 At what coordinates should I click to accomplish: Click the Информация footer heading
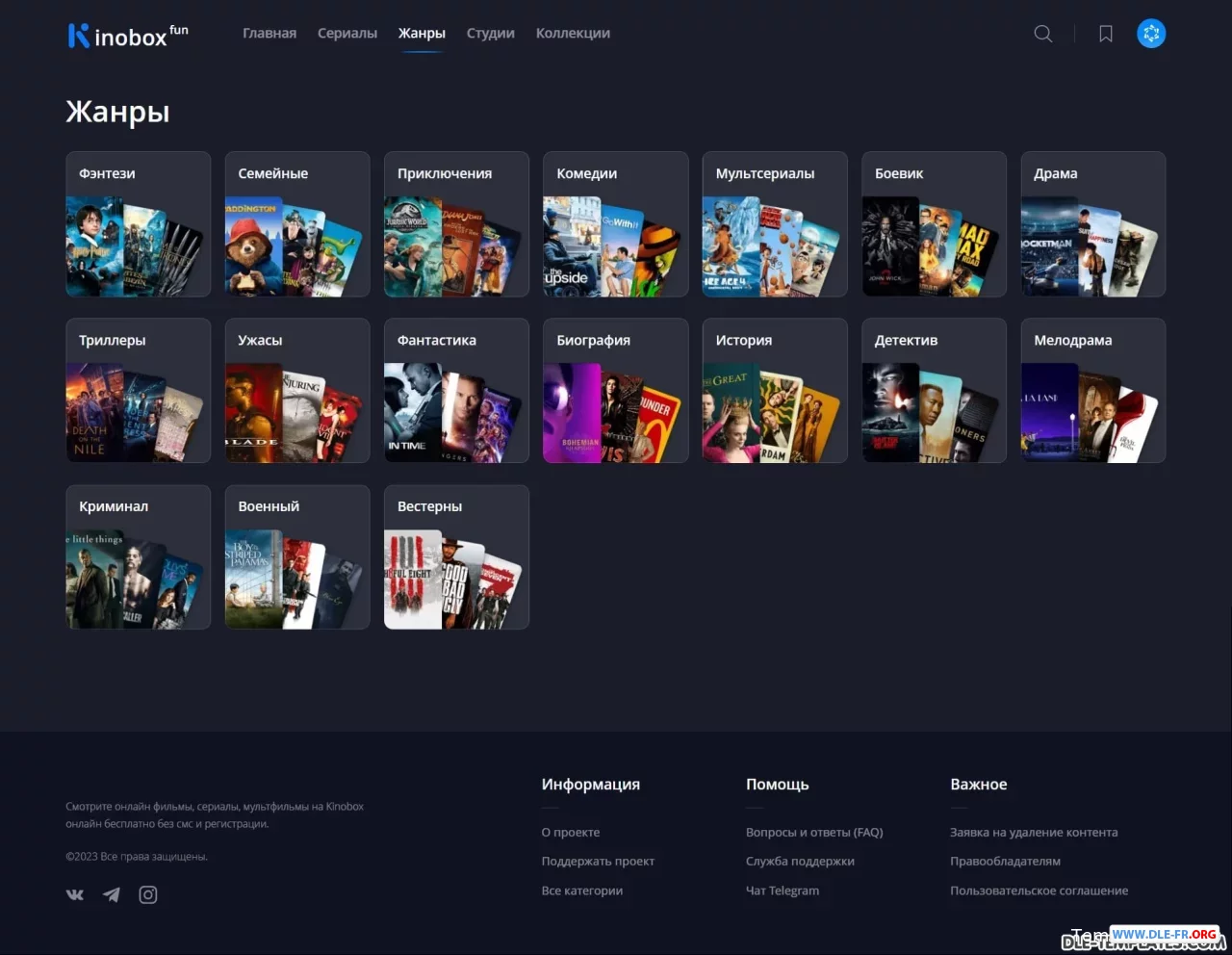(x=591, y=785)
